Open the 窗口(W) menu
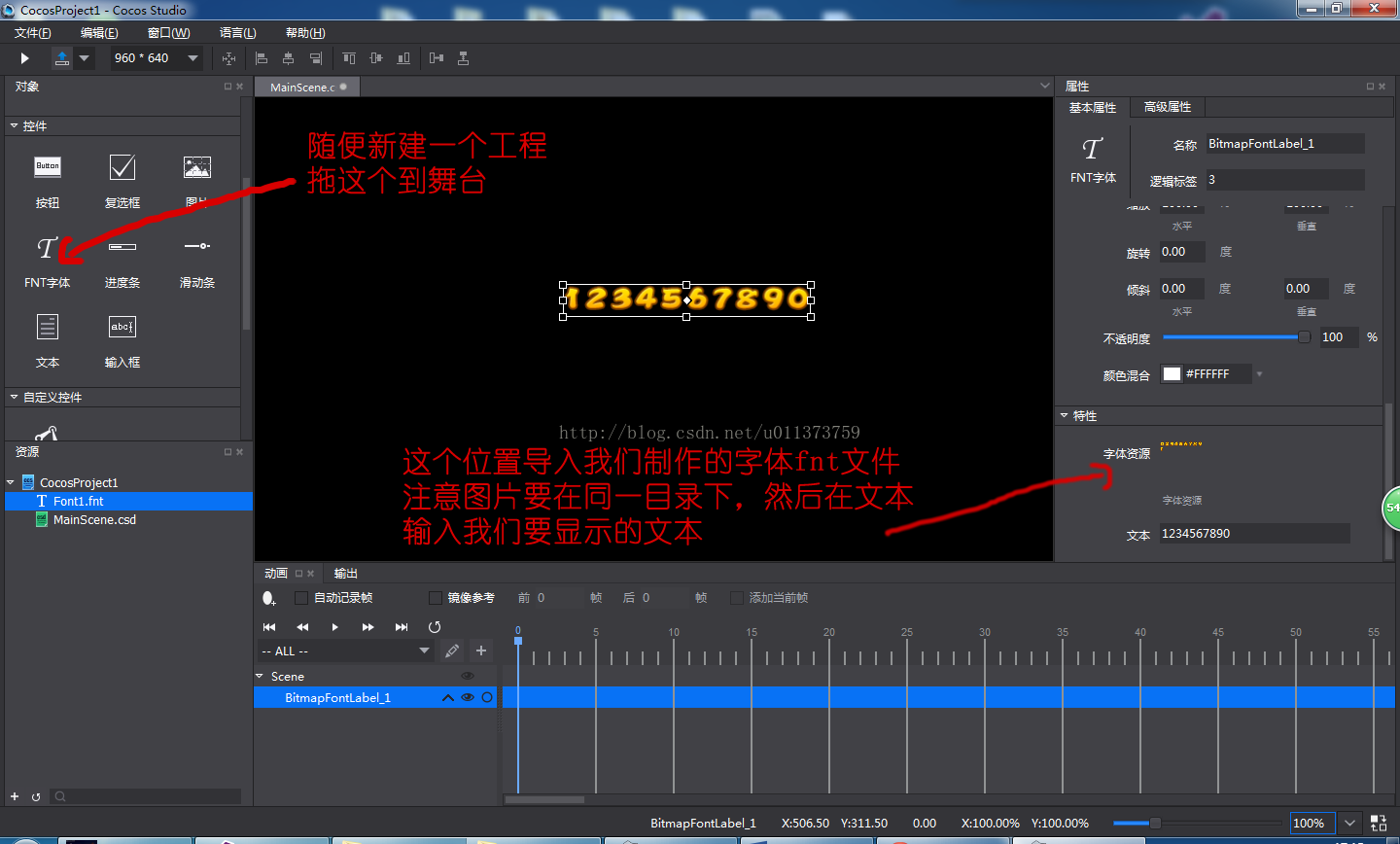1400x844 pixels. (x=168, y=33)
